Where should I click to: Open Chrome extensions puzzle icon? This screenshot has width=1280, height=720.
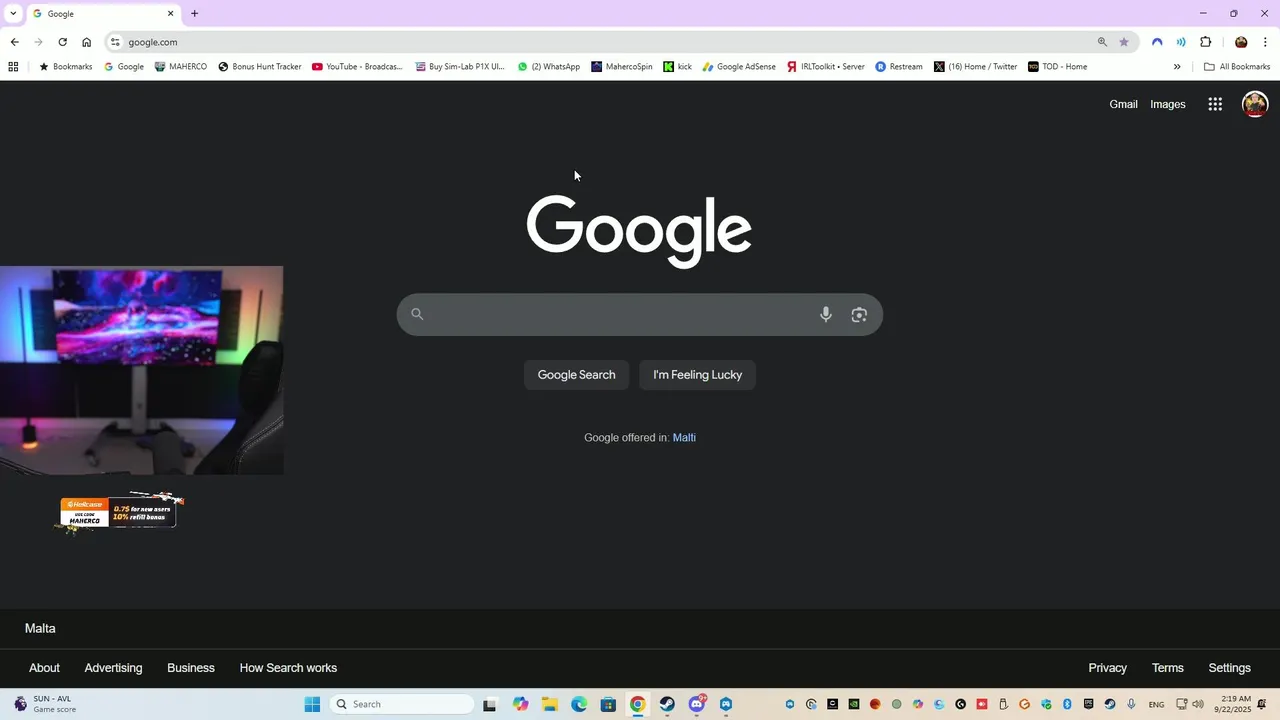coord(1205,42)
